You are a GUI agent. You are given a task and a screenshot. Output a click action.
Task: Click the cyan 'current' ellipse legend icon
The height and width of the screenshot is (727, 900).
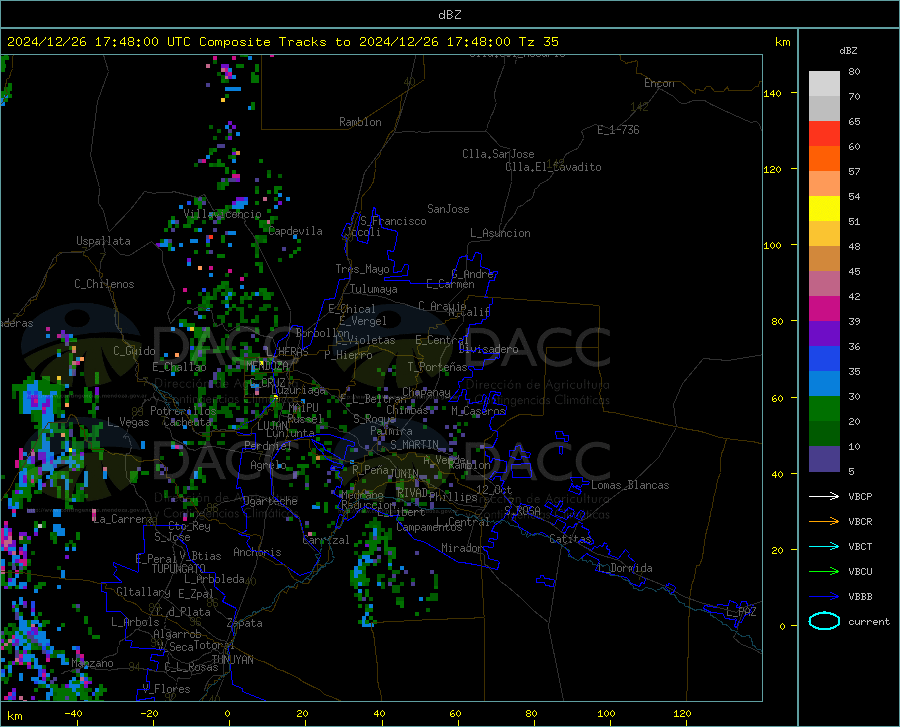(x=824, y=621)
